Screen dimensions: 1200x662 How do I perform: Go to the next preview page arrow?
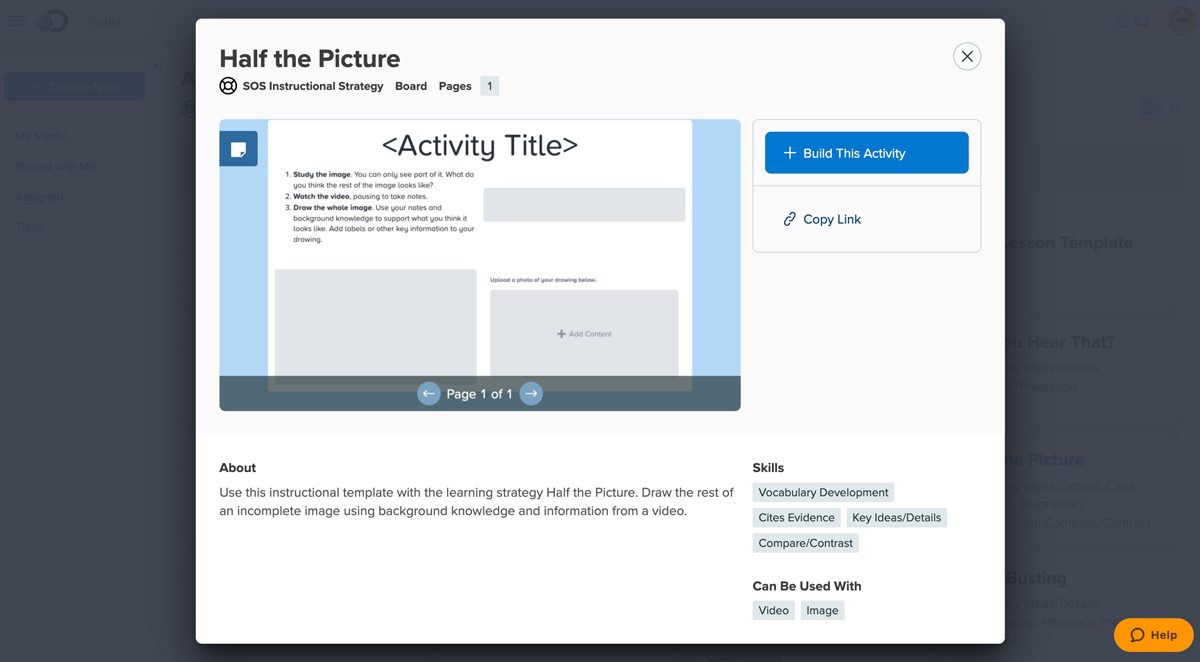(531, 394)
